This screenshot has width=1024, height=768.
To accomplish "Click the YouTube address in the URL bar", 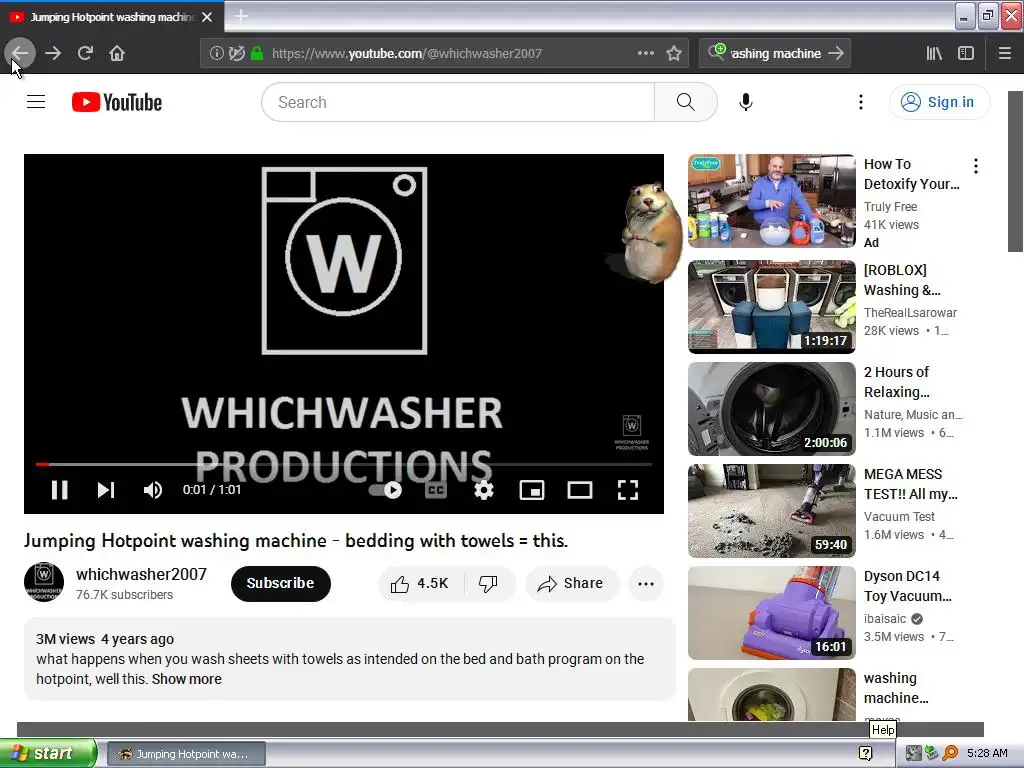I will click(407, 54).
